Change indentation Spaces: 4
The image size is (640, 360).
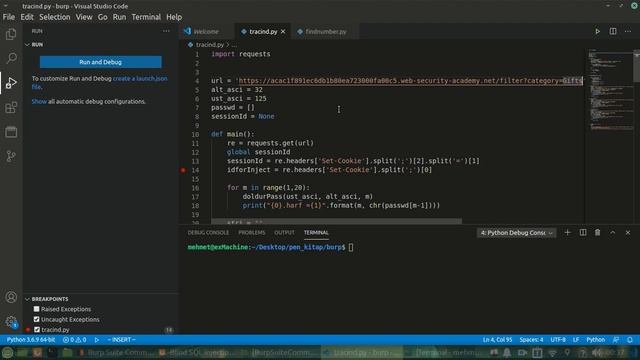531,340
